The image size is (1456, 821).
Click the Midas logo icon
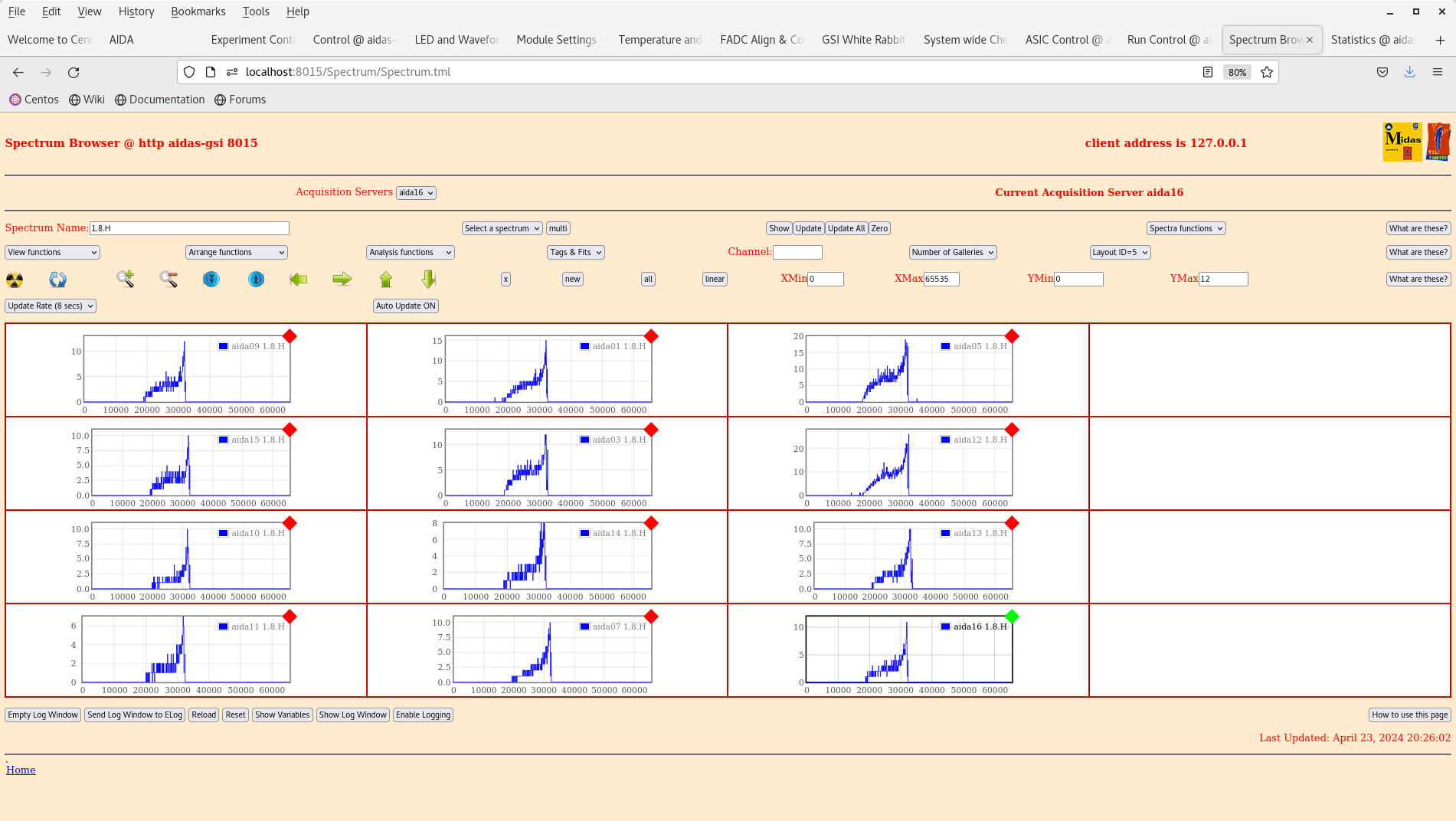coord(1402,142)
